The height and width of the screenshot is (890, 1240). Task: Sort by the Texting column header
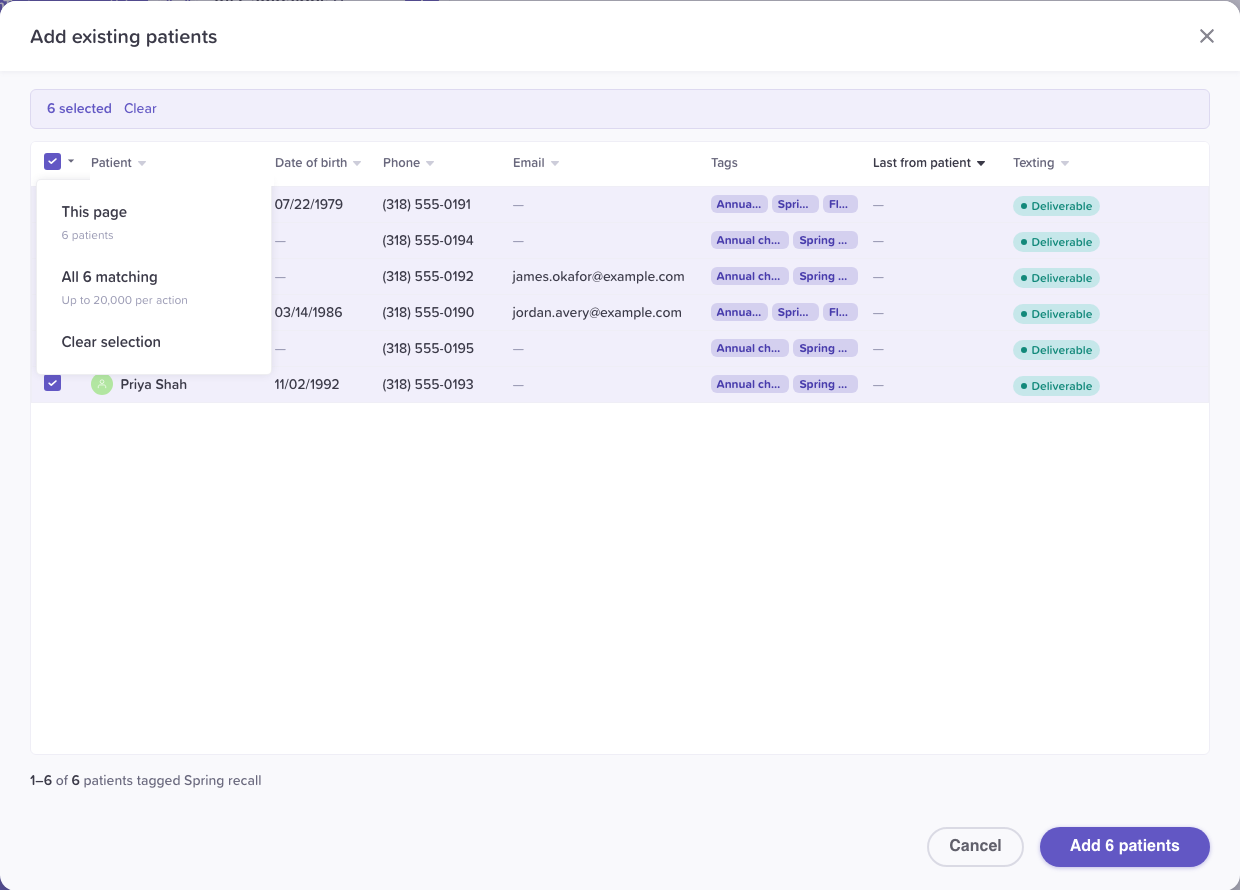pos(1041,163)
